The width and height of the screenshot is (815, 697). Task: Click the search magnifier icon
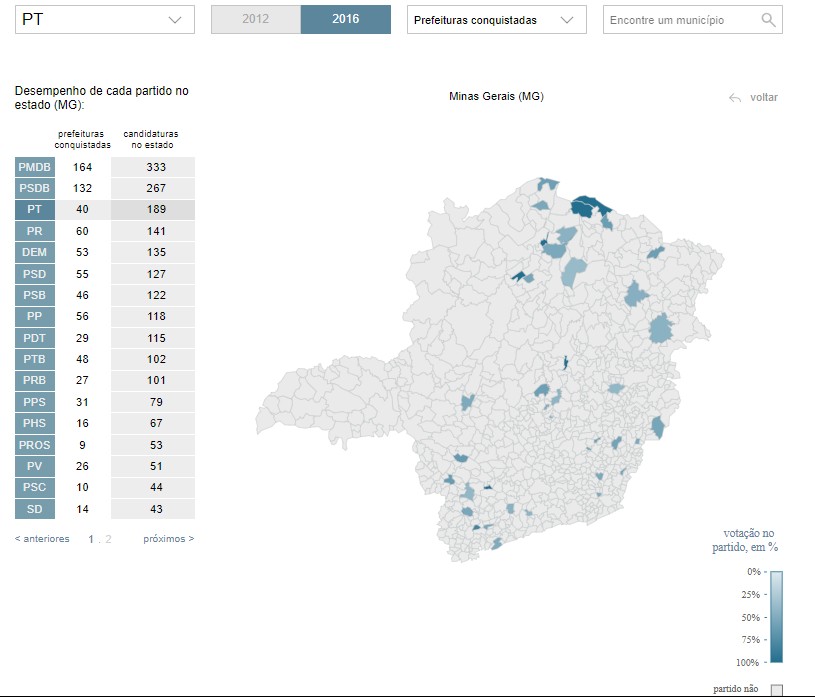[767, 20]
